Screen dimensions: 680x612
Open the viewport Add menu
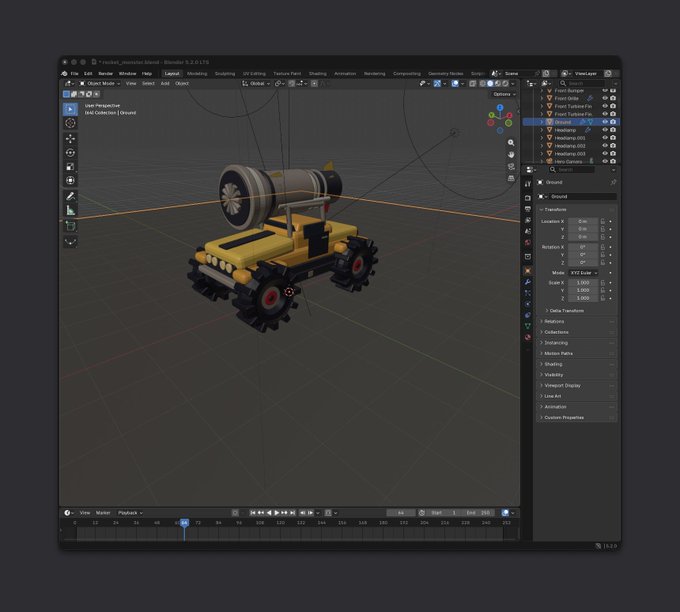tap(165, 83)
